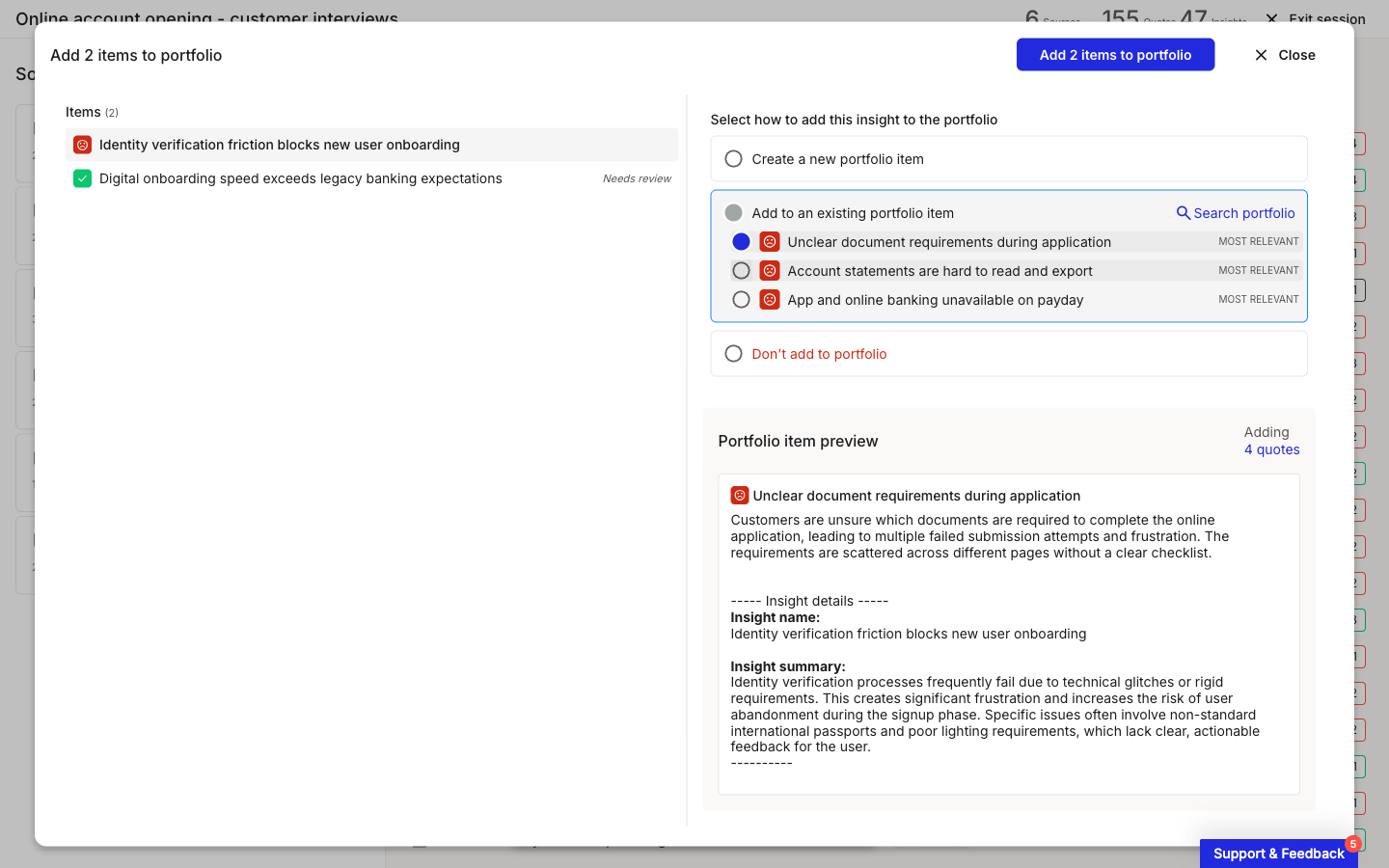Pick the Account statements are hard to read radio
This screenshot has width=1389, height=868.
click(x=741, y=271)
